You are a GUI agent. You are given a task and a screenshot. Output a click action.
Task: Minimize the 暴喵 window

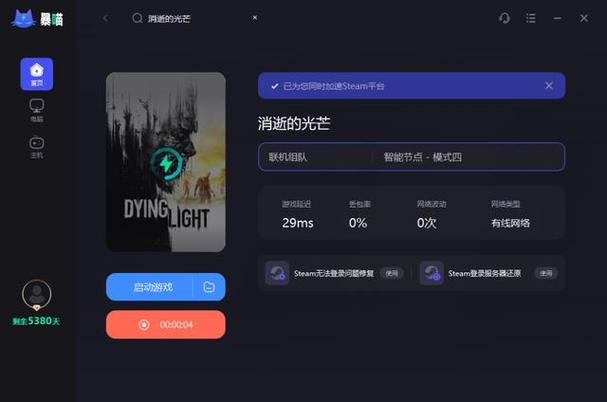[x=557, y=18]
